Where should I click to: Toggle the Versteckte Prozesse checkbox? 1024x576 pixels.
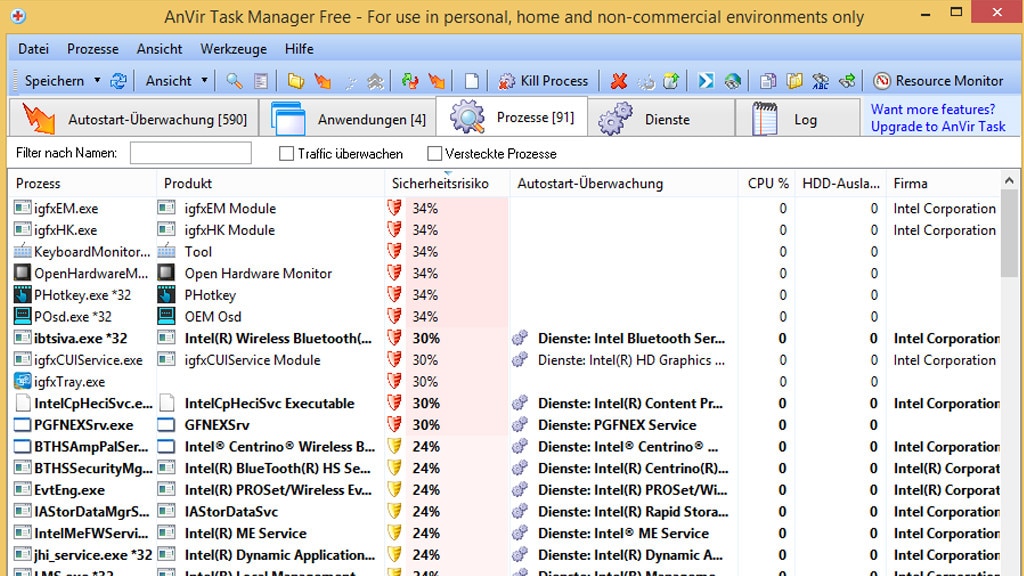point(434,153)
